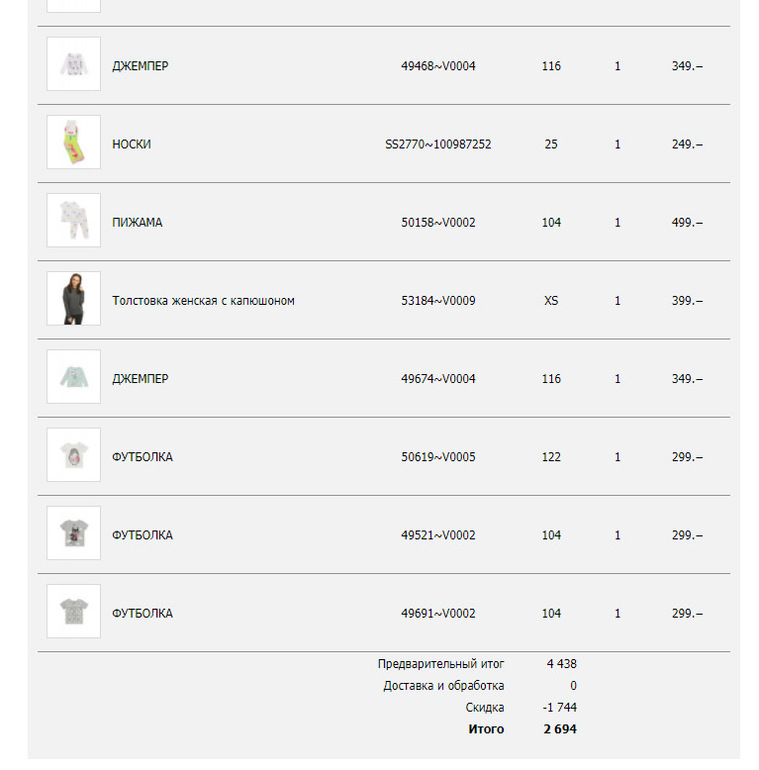Click the 499.– pajama price

pos(686,223)
